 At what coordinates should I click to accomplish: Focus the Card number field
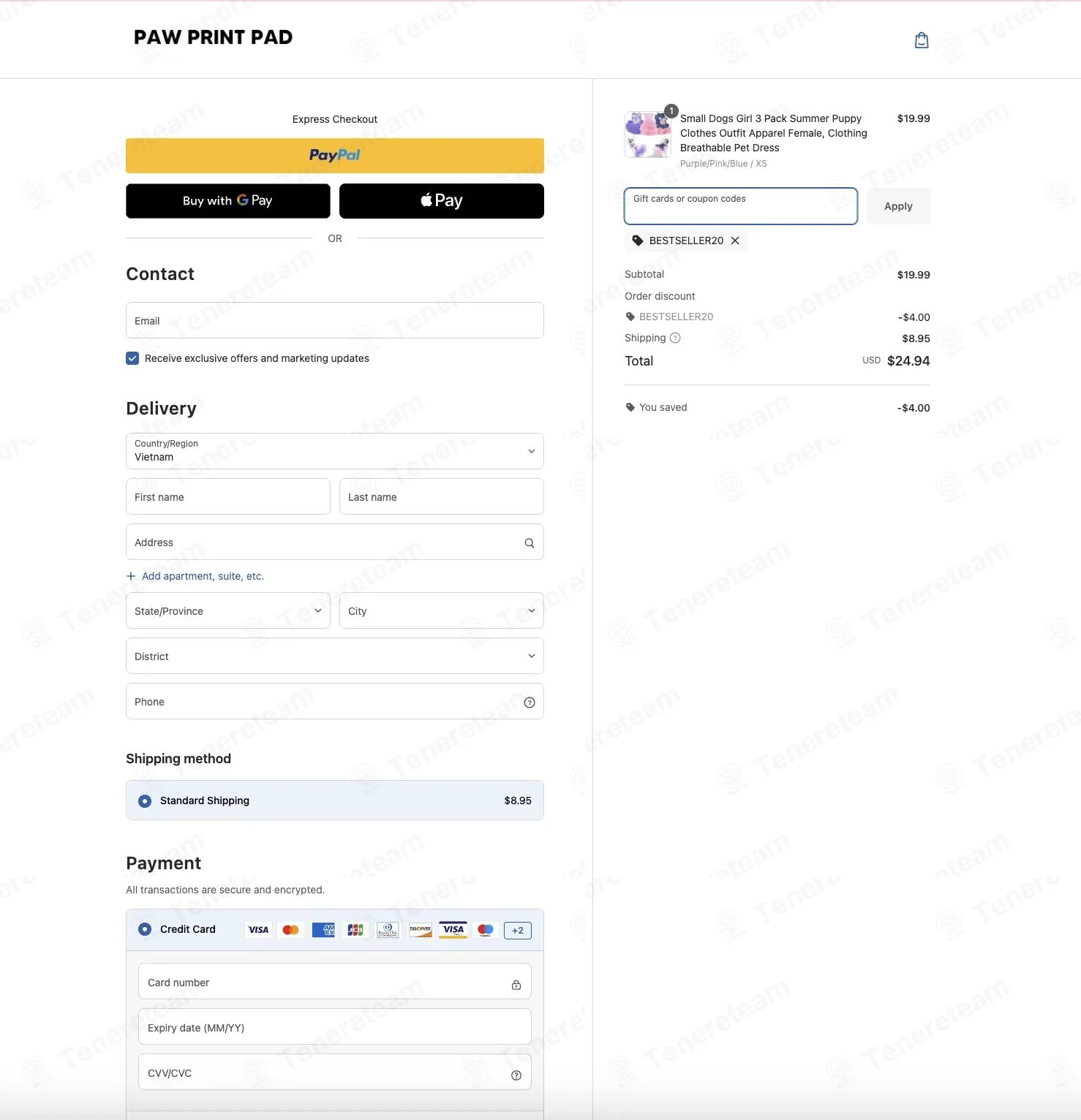[x=335, y=981]
